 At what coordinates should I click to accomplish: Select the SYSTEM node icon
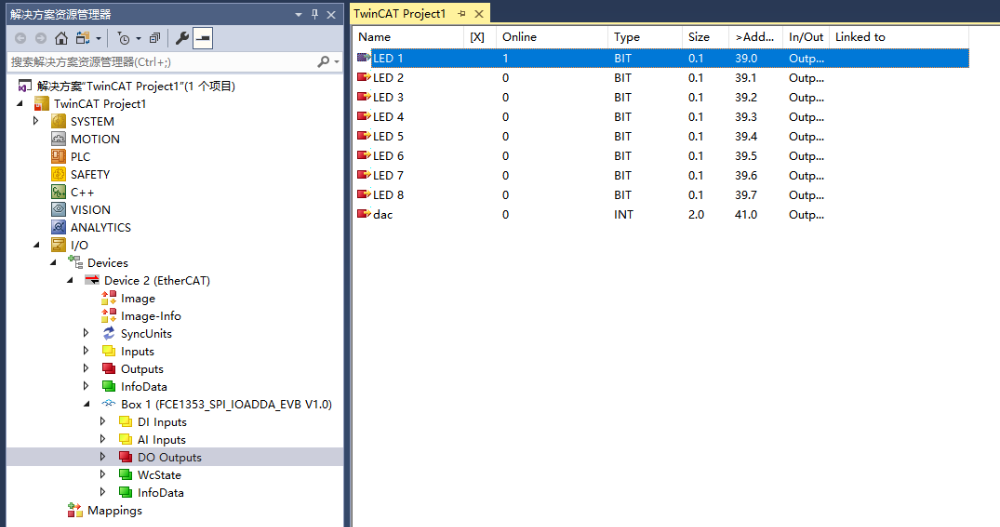click(58, 121)
